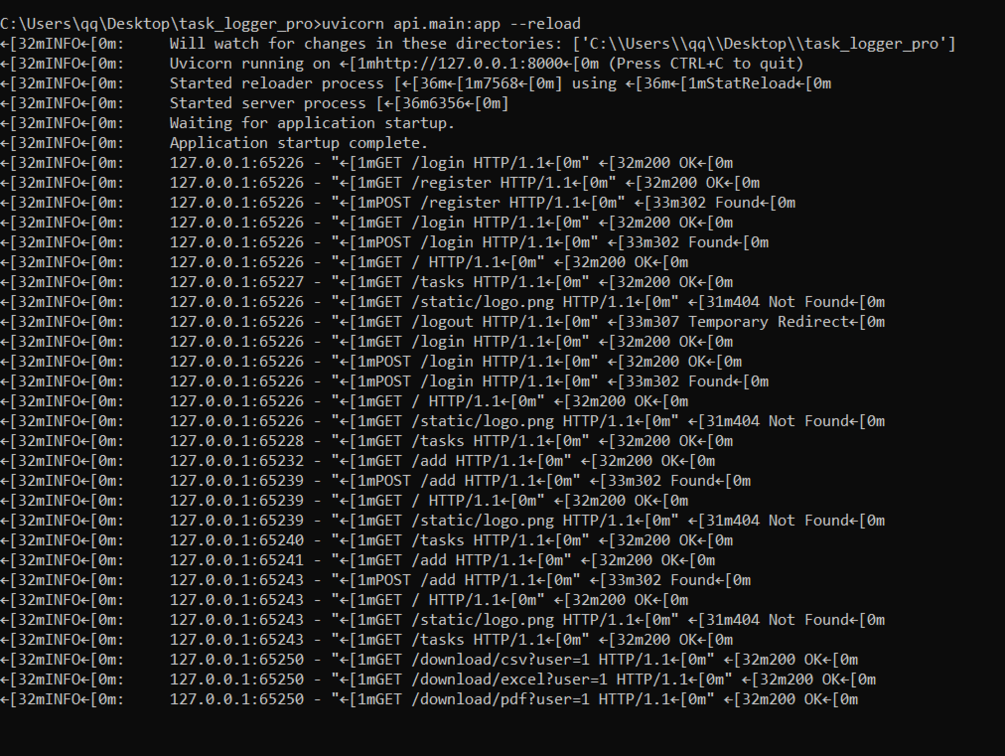This screenshot has height=756, width=1005.
Task: Click the POST /register 302 Found entry
Action: 483,202
